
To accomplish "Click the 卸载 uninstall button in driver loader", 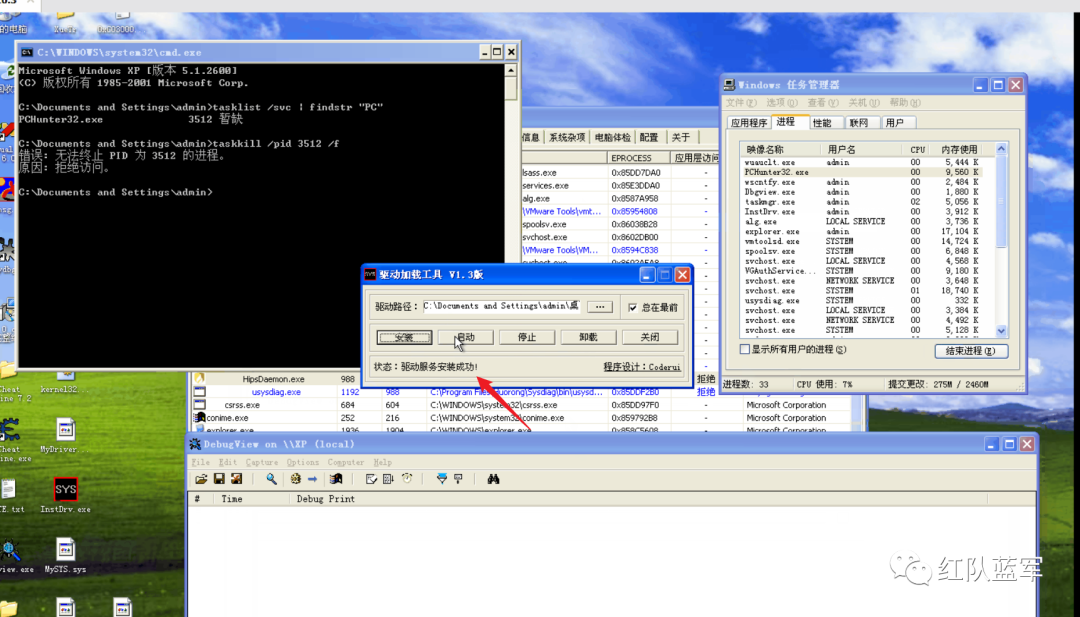I will [588, 337].
